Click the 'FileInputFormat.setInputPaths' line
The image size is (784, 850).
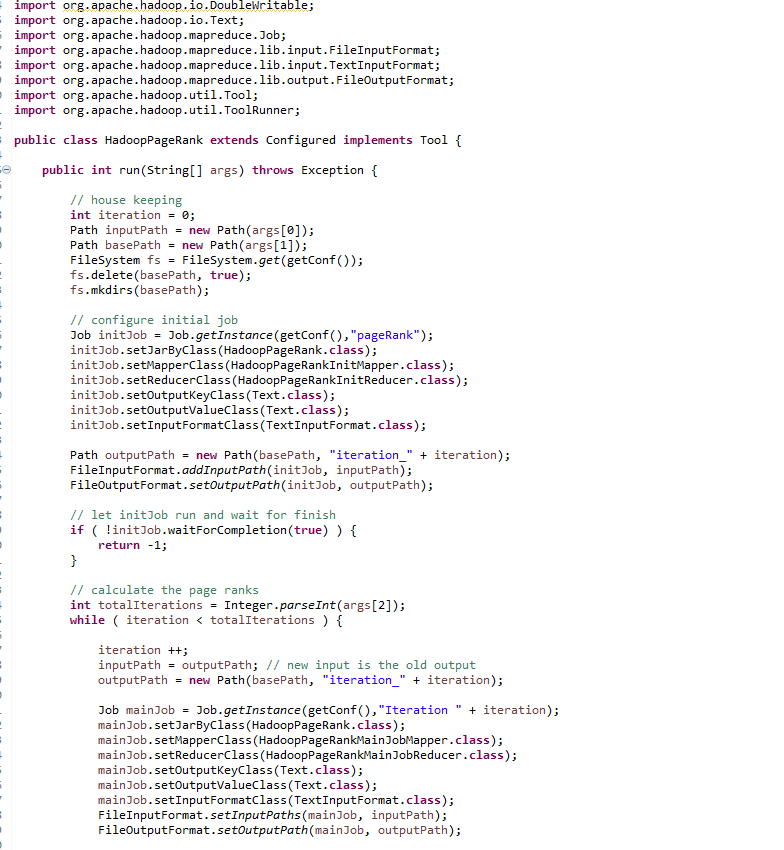pos(273,815)
